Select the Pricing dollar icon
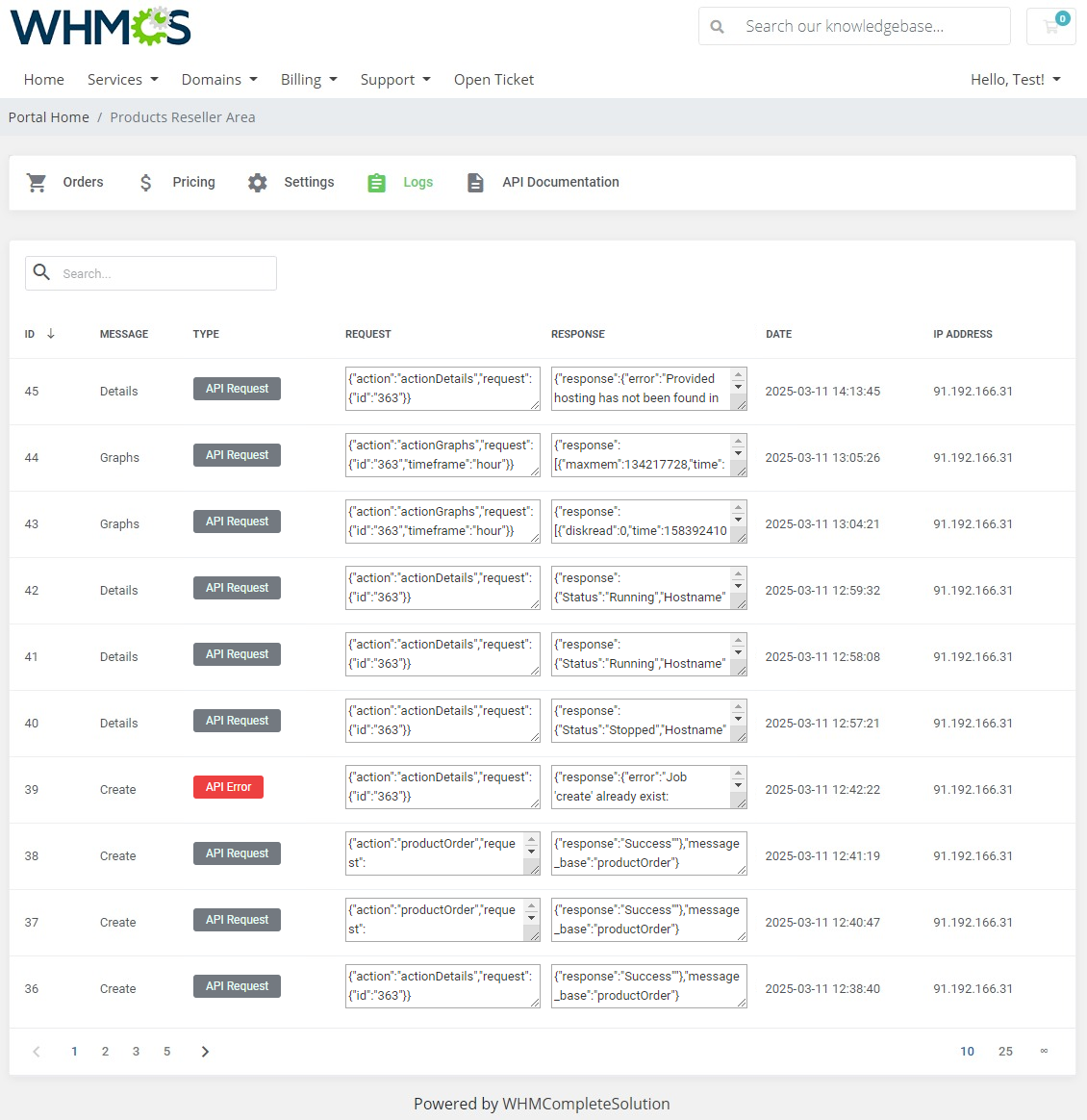The width and height of the screenshot is (1087, 1120). 145,182
